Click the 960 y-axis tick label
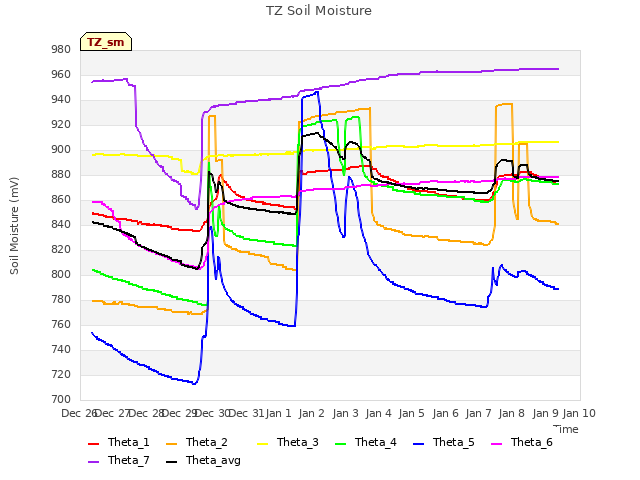Screen dimensions: 640x480 [x=61, y=75]
